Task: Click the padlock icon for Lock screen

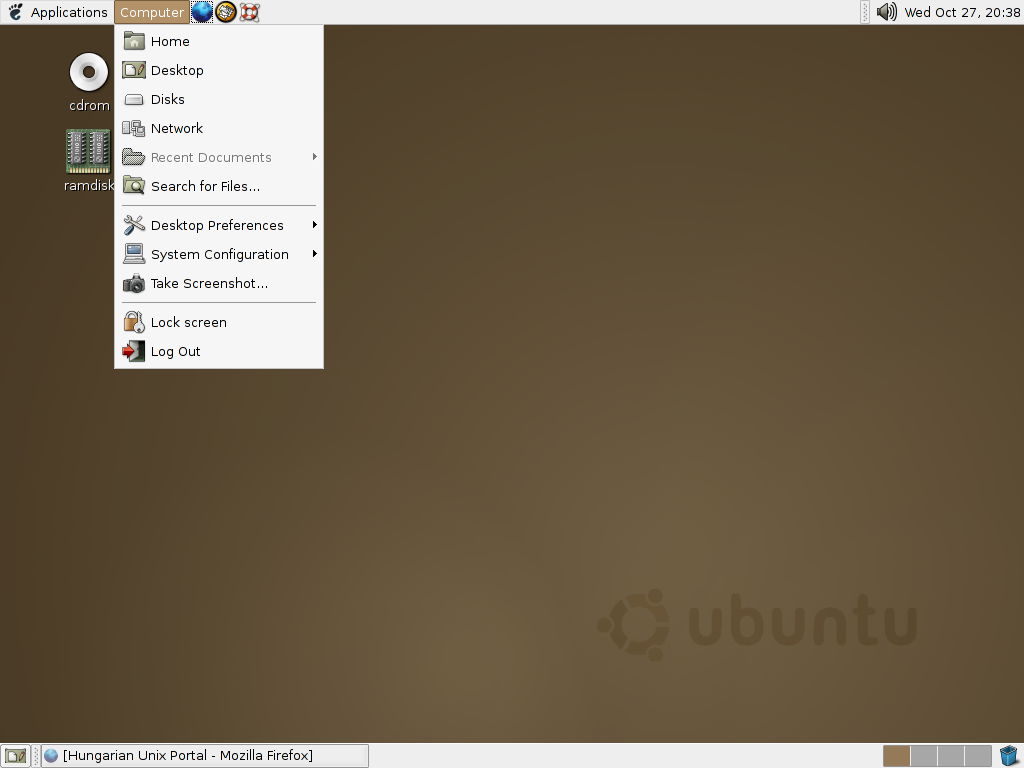Action: 134,322
